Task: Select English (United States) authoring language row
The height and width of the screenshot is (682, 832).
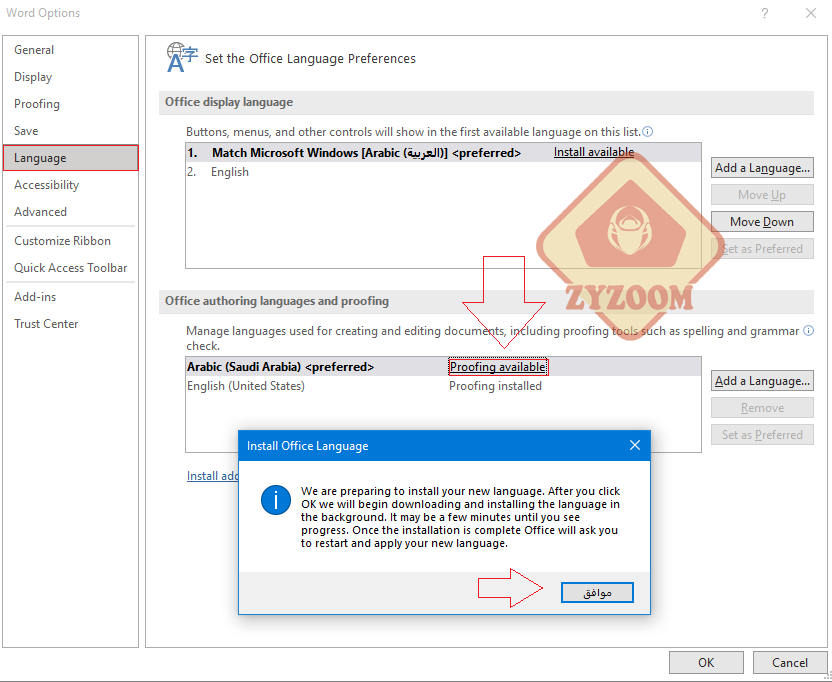Action: tap(443, 386)
